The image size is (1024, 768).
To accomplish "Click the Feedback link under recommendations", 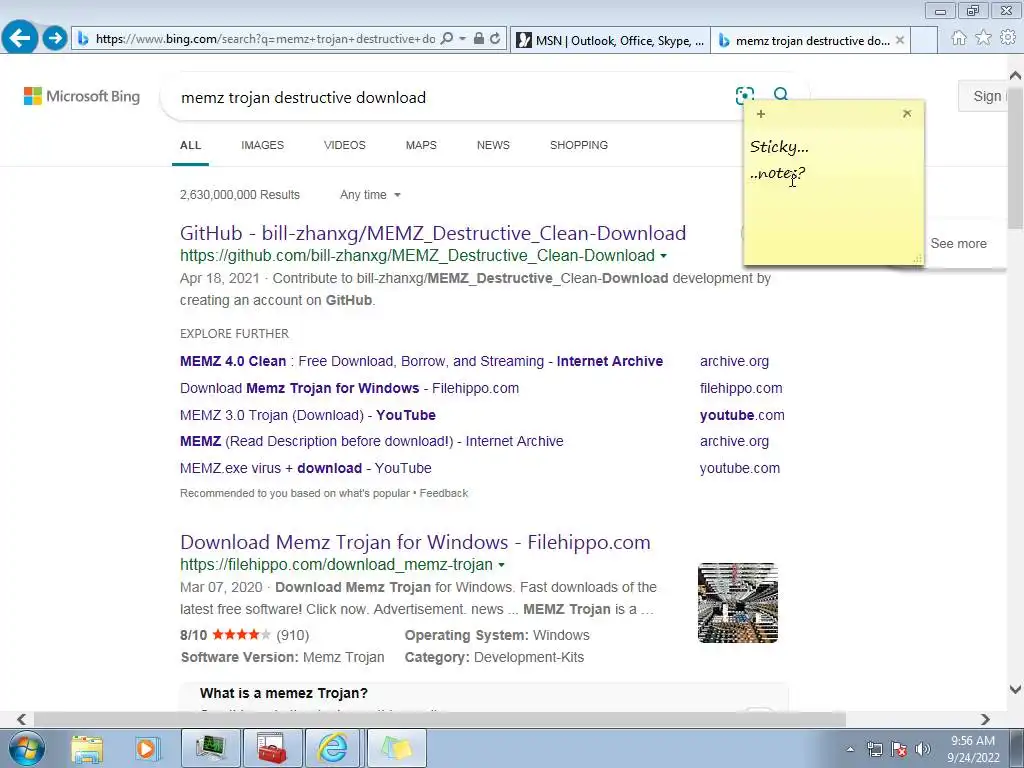I will [443, 493].
